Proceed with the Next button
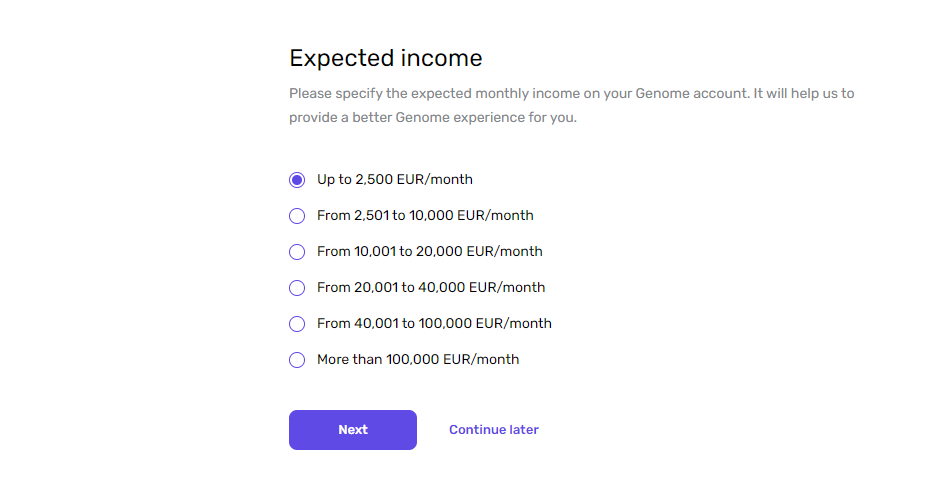The height and width of the screenshot is (499, 940). click(x=352, y=430)
